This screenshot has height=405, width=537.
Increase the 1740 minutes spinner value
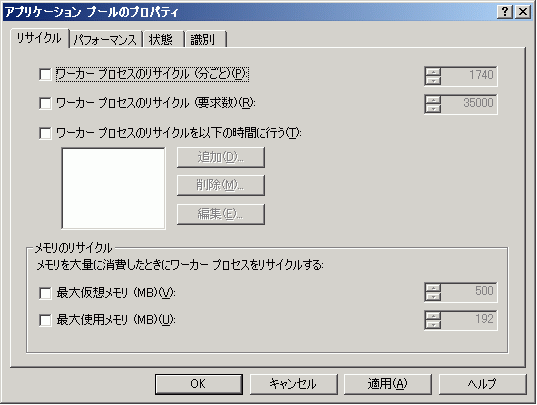(434, 72)
